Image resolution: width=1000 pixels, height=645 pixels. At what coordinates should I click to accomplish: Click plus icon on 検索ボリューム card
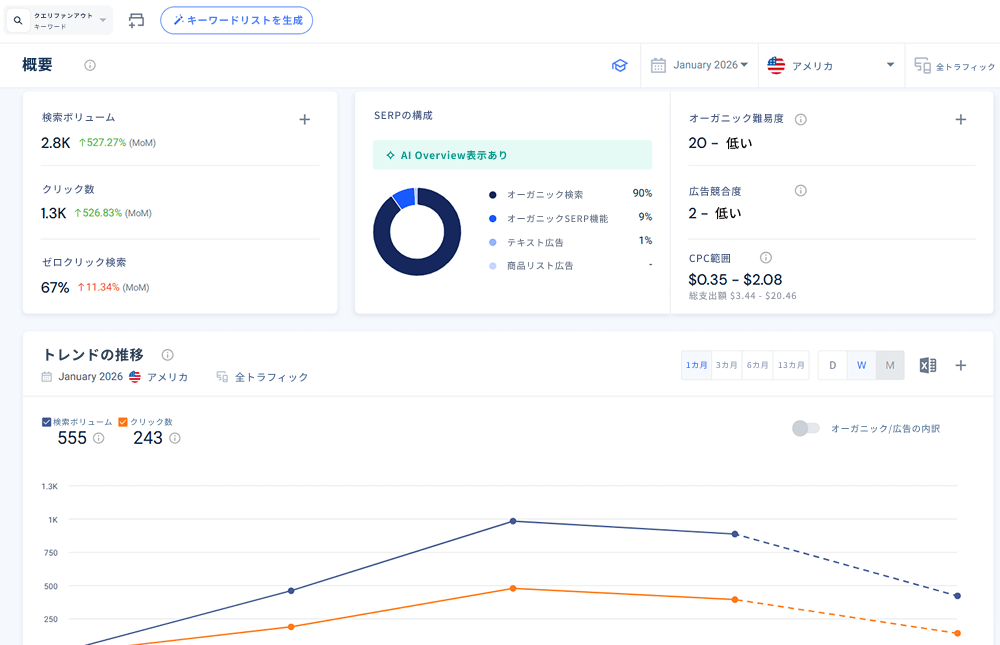pos(305,119)
